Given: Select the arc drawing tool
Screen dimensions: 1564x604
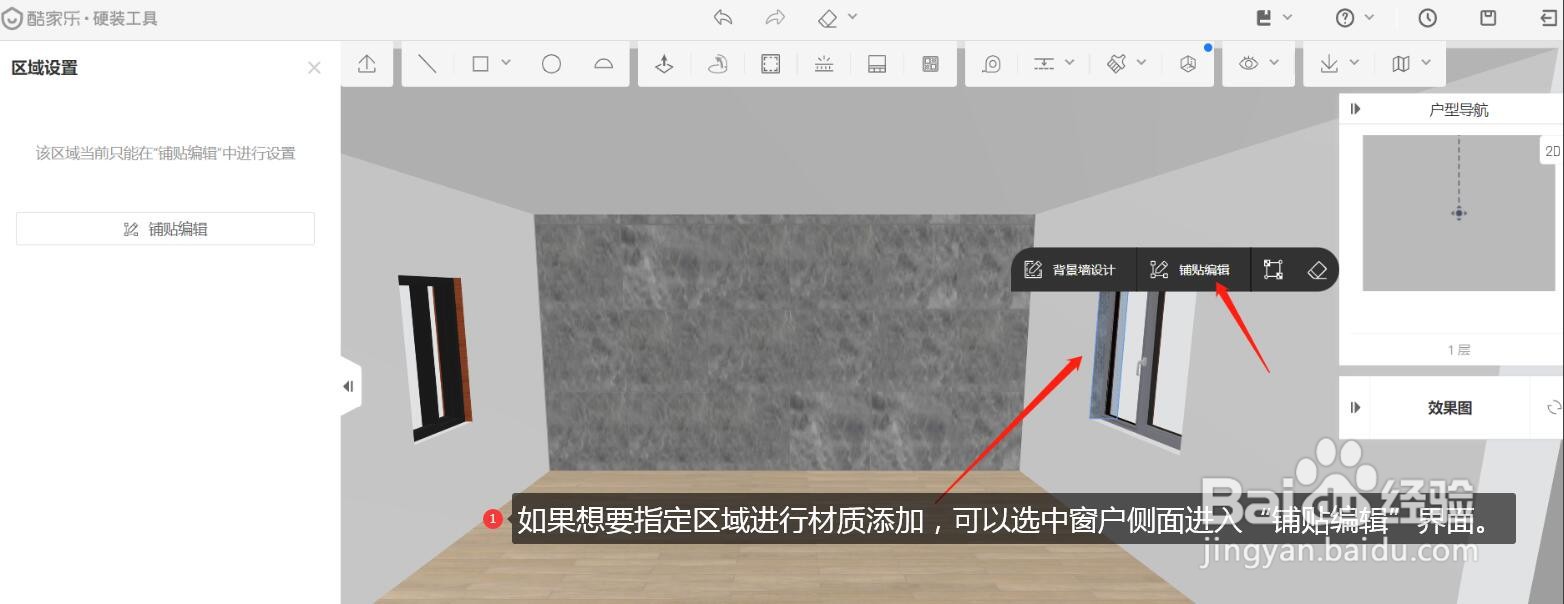Looking at the screenshot, I should 604,63.
